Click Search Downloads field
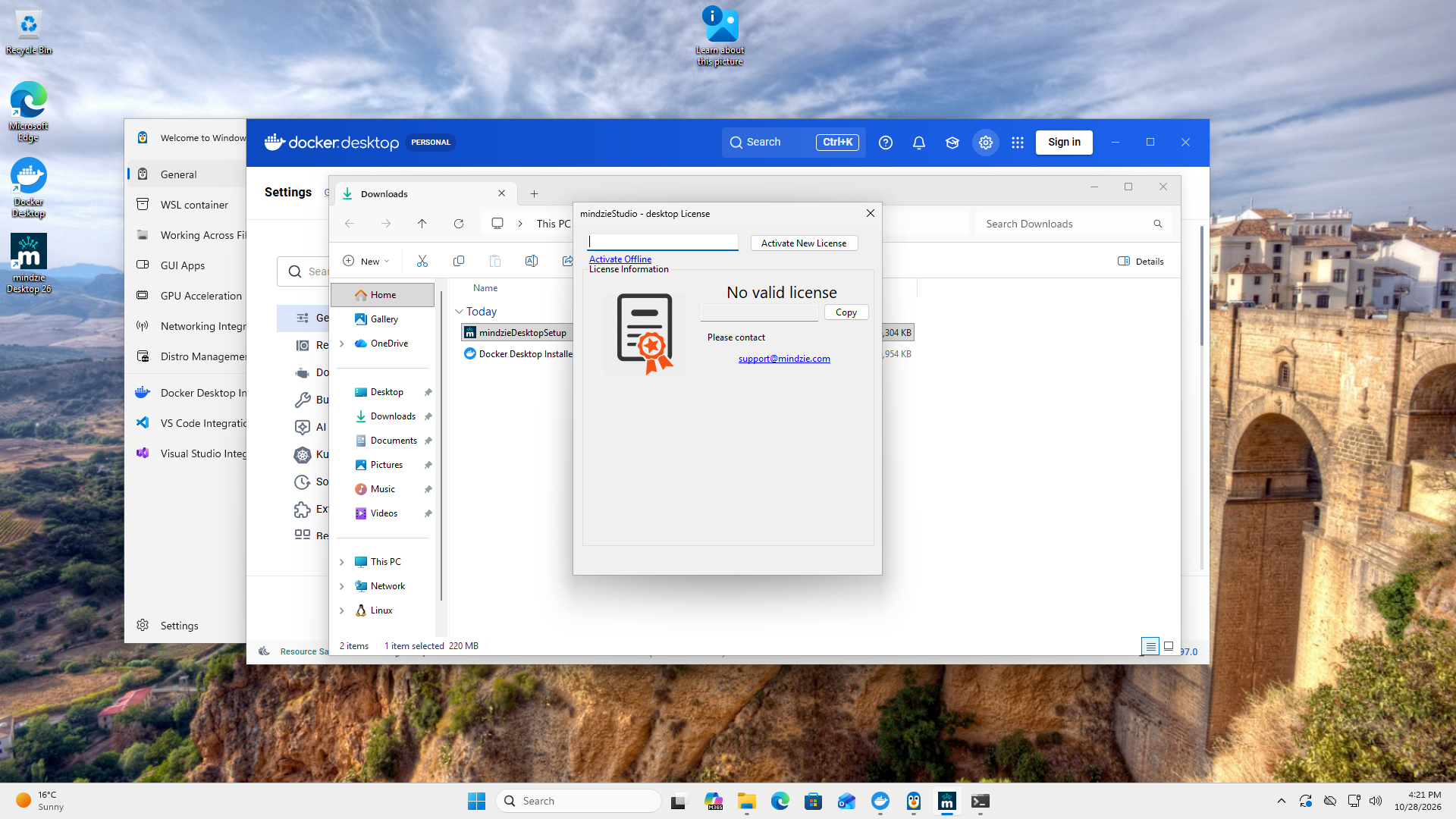Screen dimensions: 1456x819 pos(1073,224)
